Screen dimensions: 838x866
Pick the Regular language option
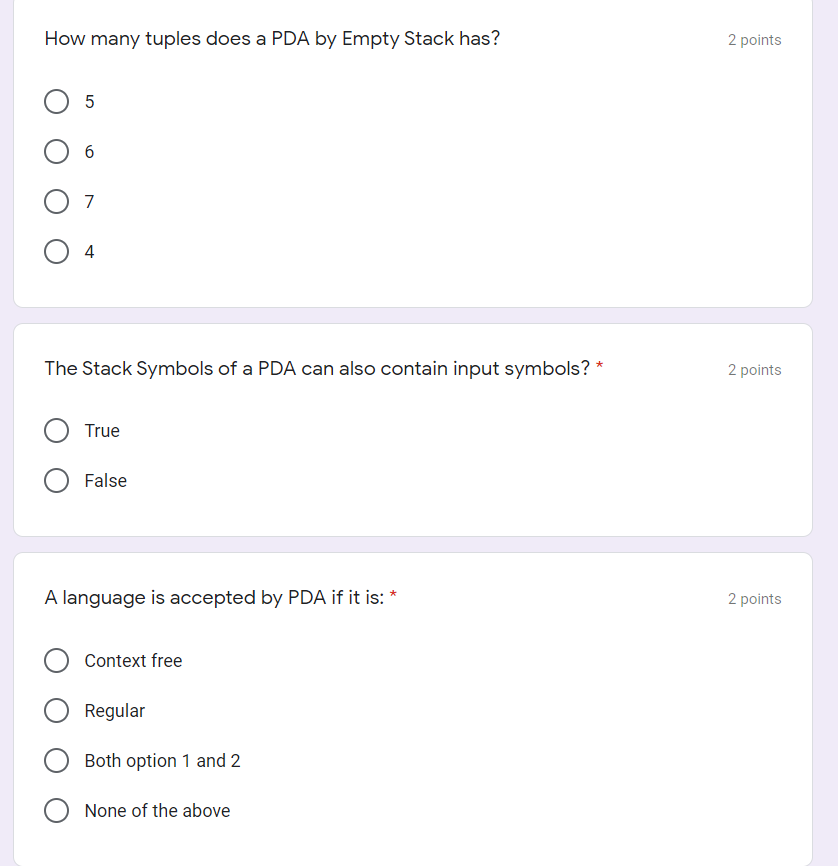[57, 711]
